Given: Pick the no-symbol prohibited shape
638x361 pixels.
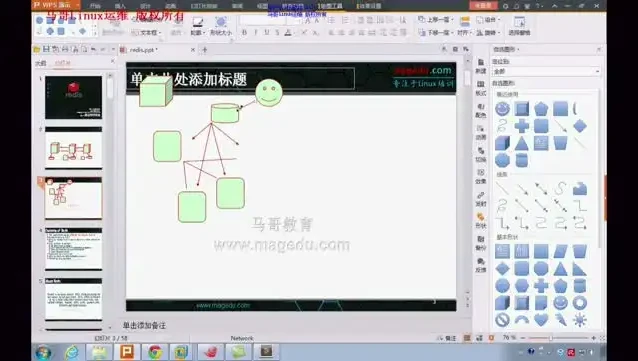Looking at the screenshot, I should tap(502, 320).
